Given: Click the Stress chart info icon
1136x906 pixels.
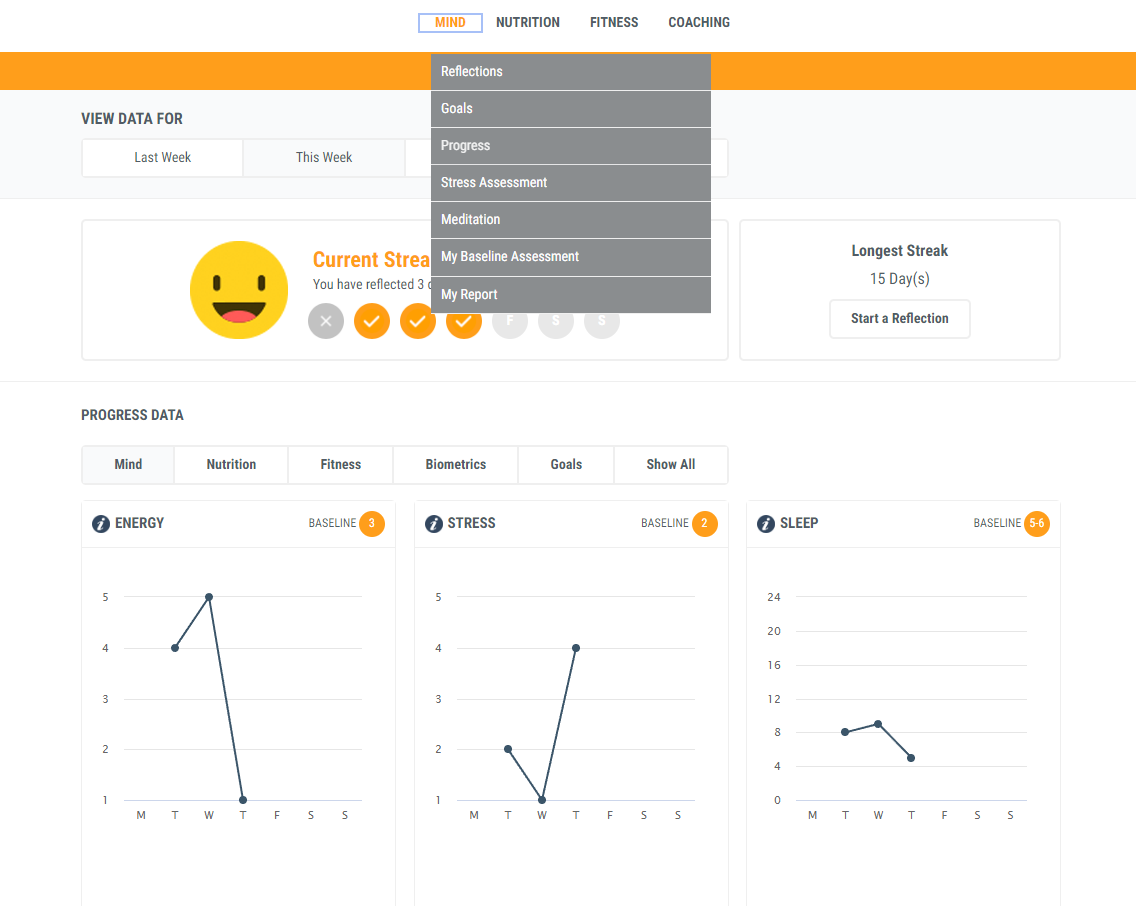Looking at the screenshot, I should 434,524.
